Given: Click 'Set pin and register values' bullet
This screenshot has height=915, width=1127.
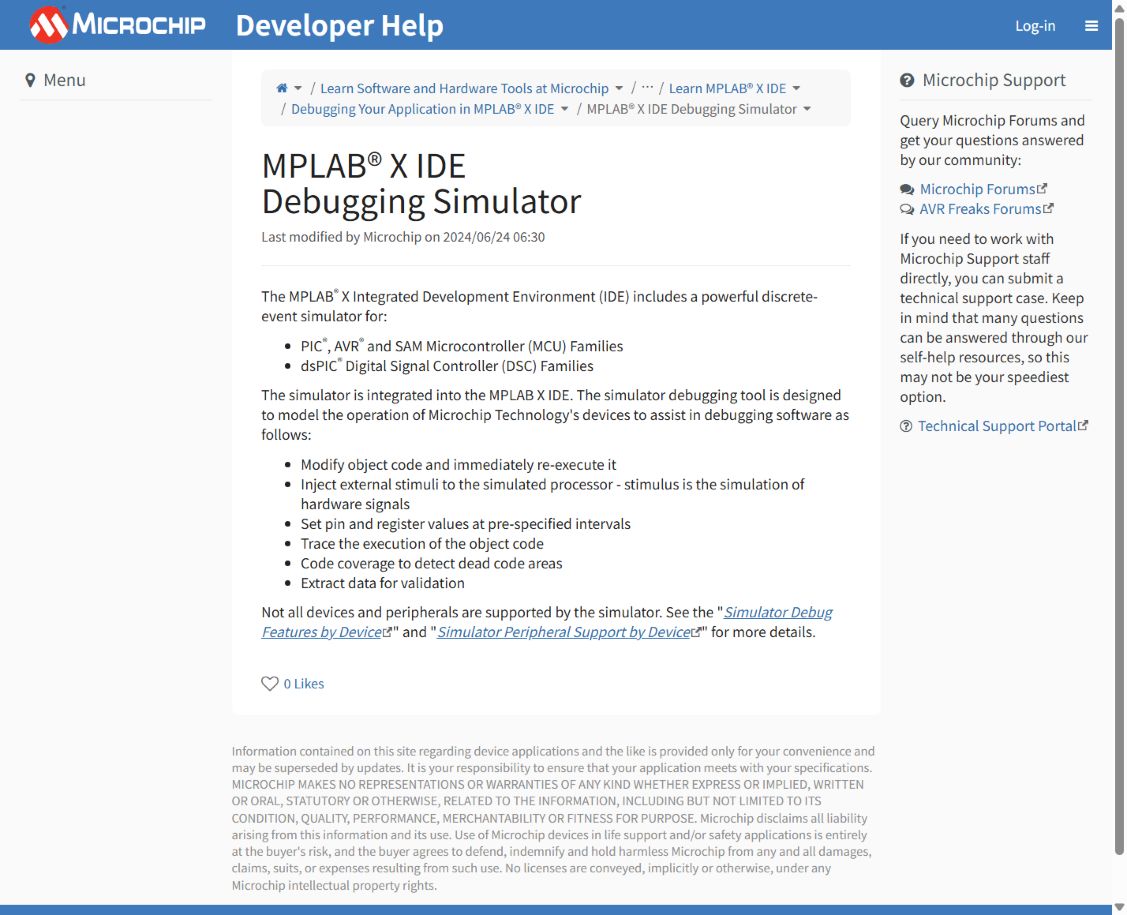Looking at the screenshot, I should (x=465, y=524).
